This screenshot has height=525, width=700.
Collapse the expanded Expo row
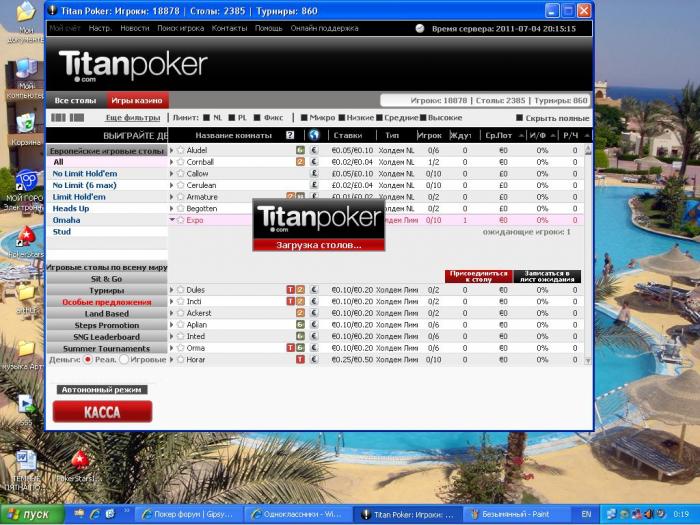click(x=172, y=220)
